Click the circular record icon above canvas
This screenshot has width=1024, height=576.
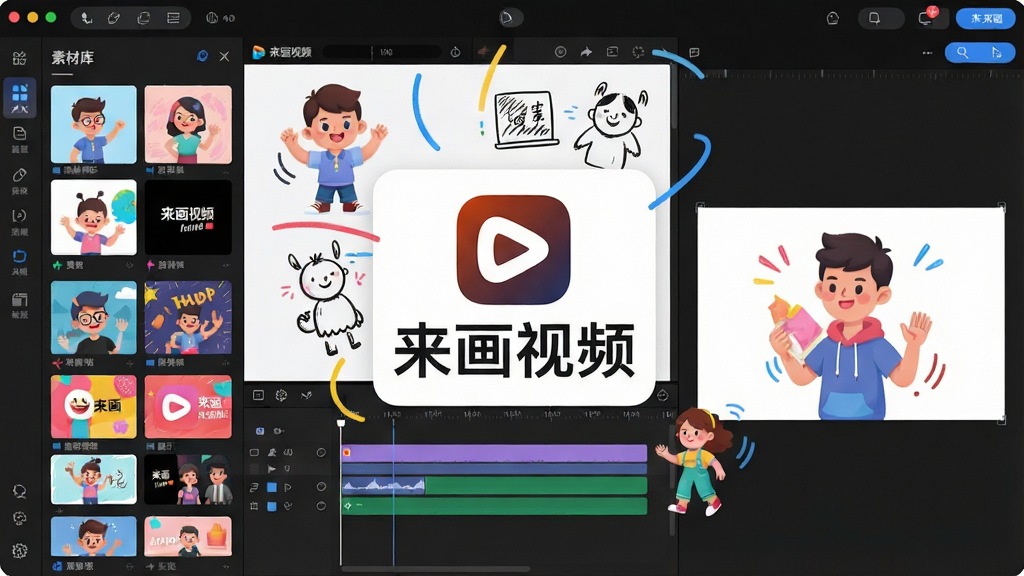(560, 52)
